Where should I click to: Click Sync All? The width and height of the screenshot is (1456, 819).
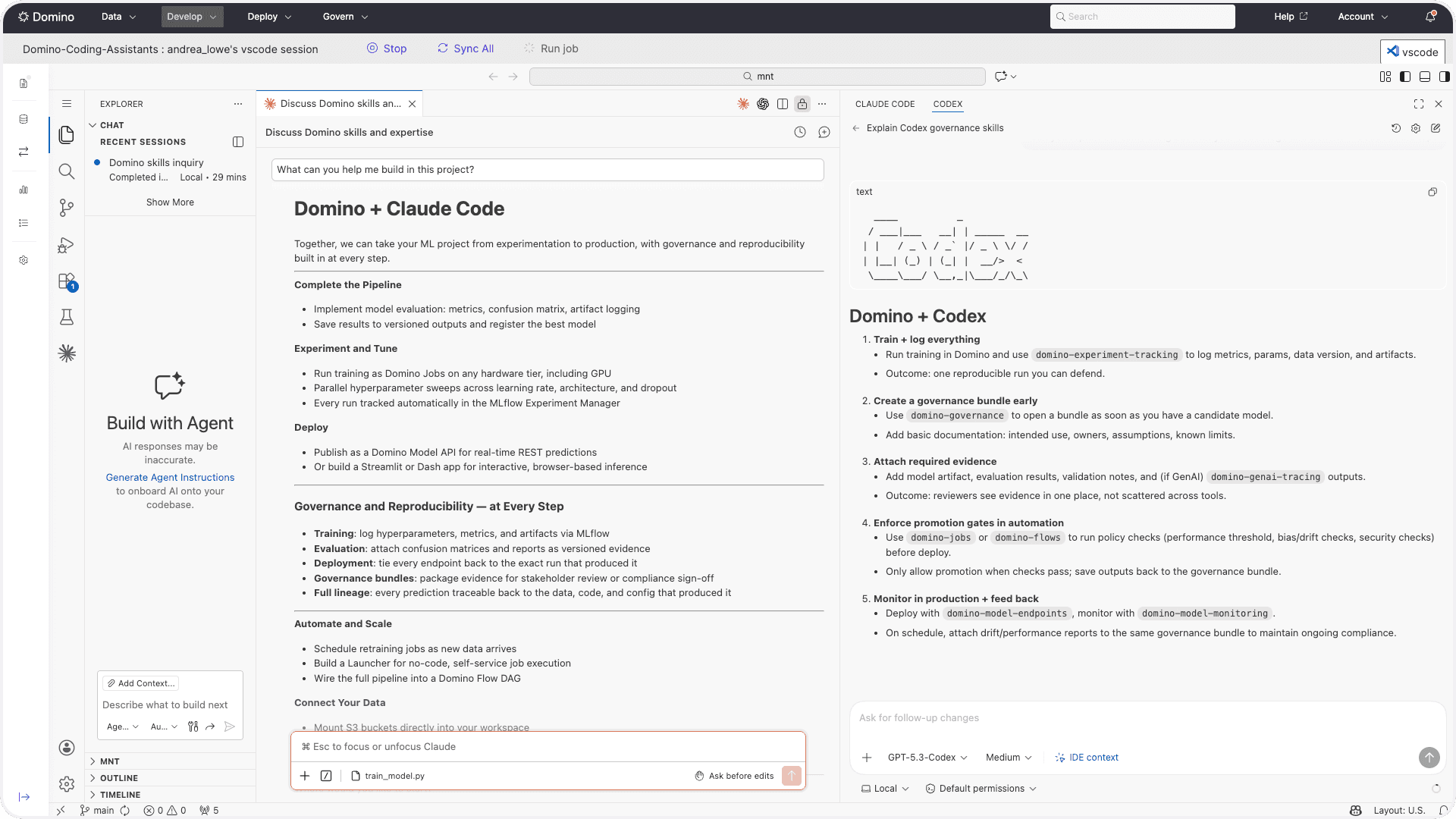[x=466, y=49]
